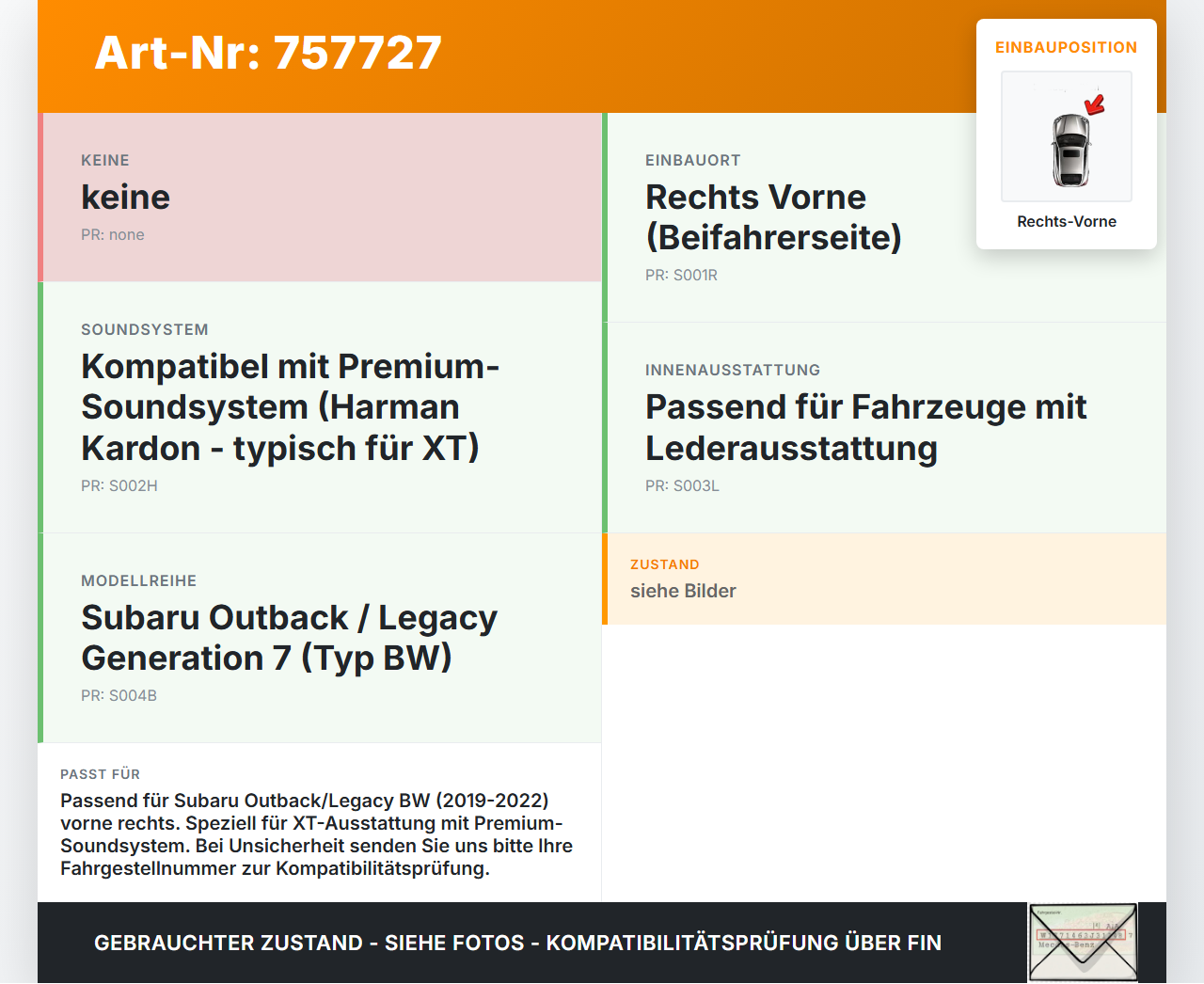Click the 'Rechts-Vorne' caption under the car
Screen dimensions: 1204x984
tap(1067, 221)
